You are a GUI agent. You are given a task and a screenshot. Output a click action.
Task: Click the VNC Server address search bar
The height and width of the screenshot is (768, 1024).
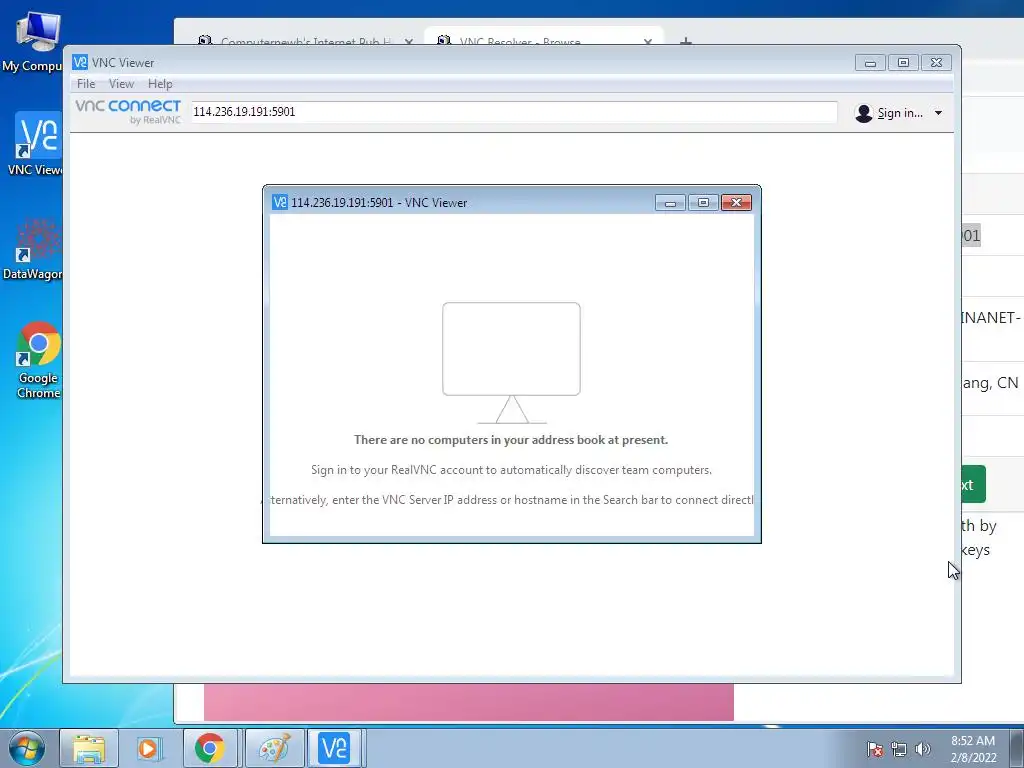pos(513,112)
